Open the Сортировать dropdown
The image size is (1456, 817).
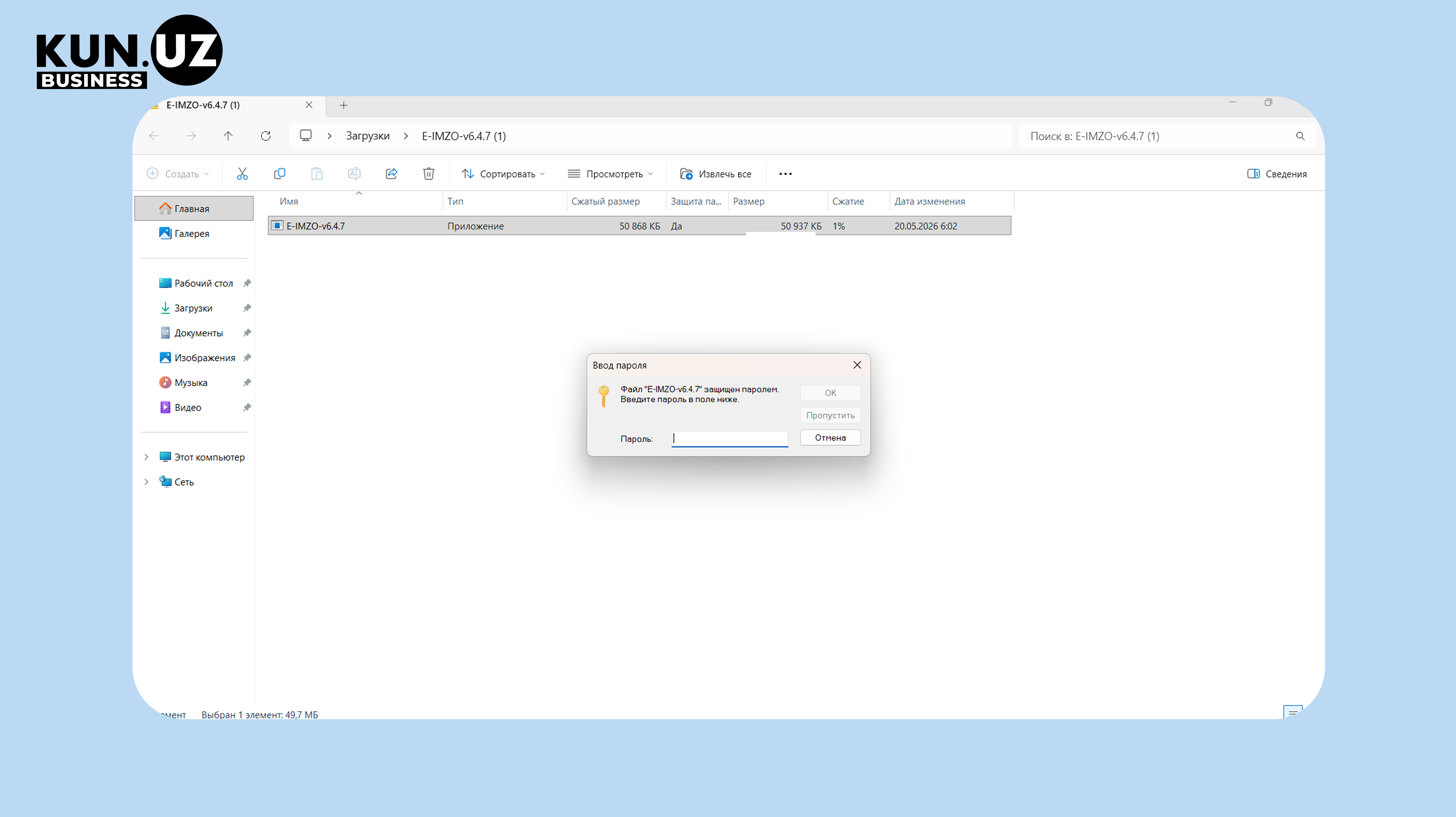503,173
